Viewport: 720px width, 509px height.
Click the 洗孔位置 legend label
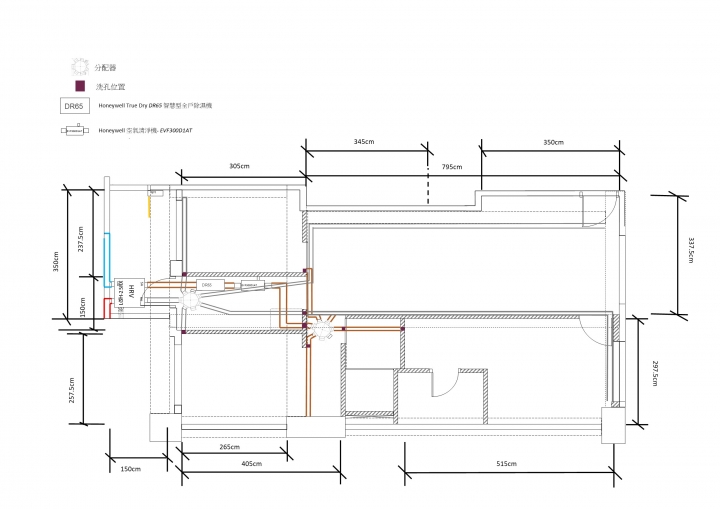coord(110,86)
